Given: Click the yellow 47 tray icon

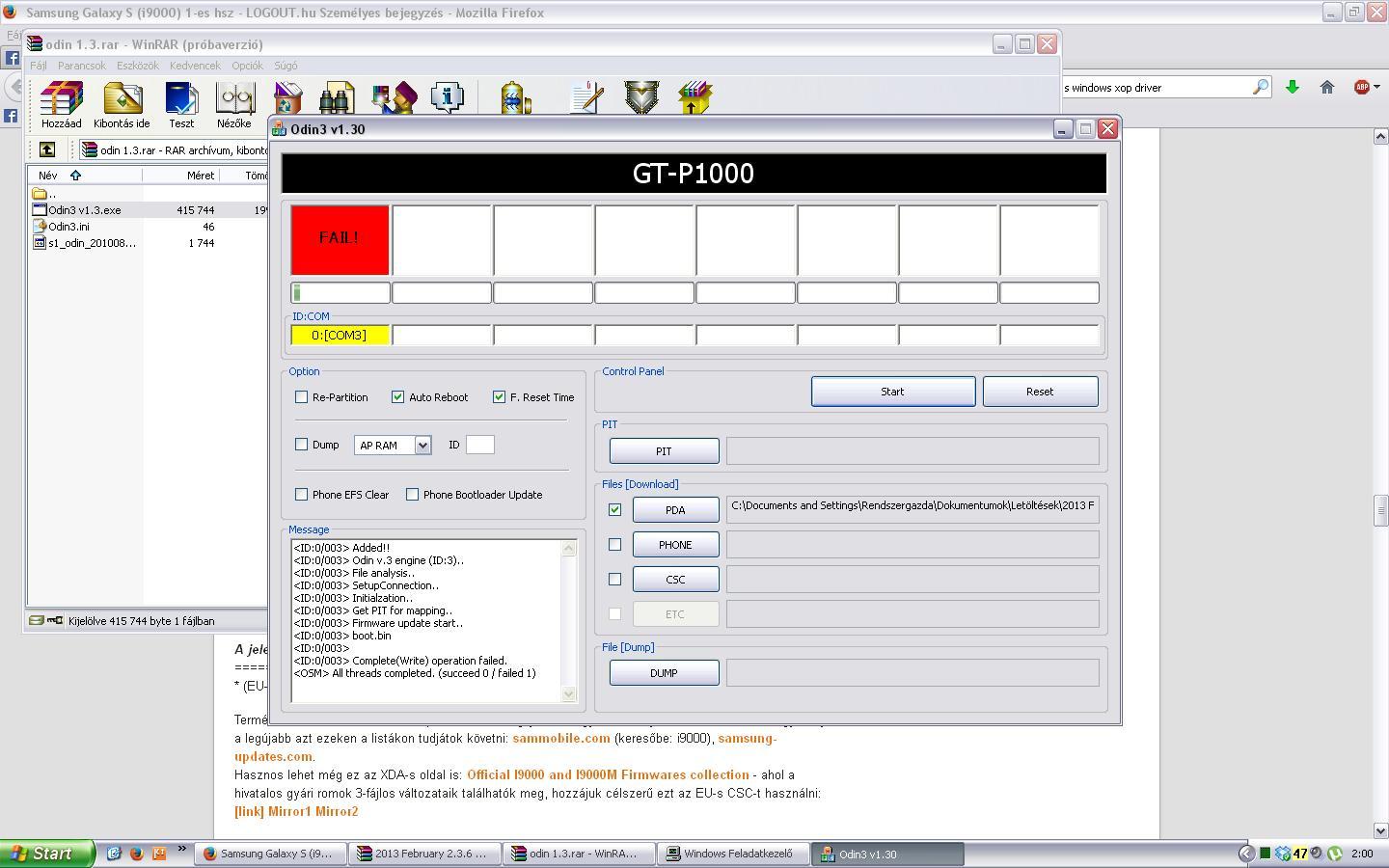Looking at the screenshot, I should point(1300,854).
